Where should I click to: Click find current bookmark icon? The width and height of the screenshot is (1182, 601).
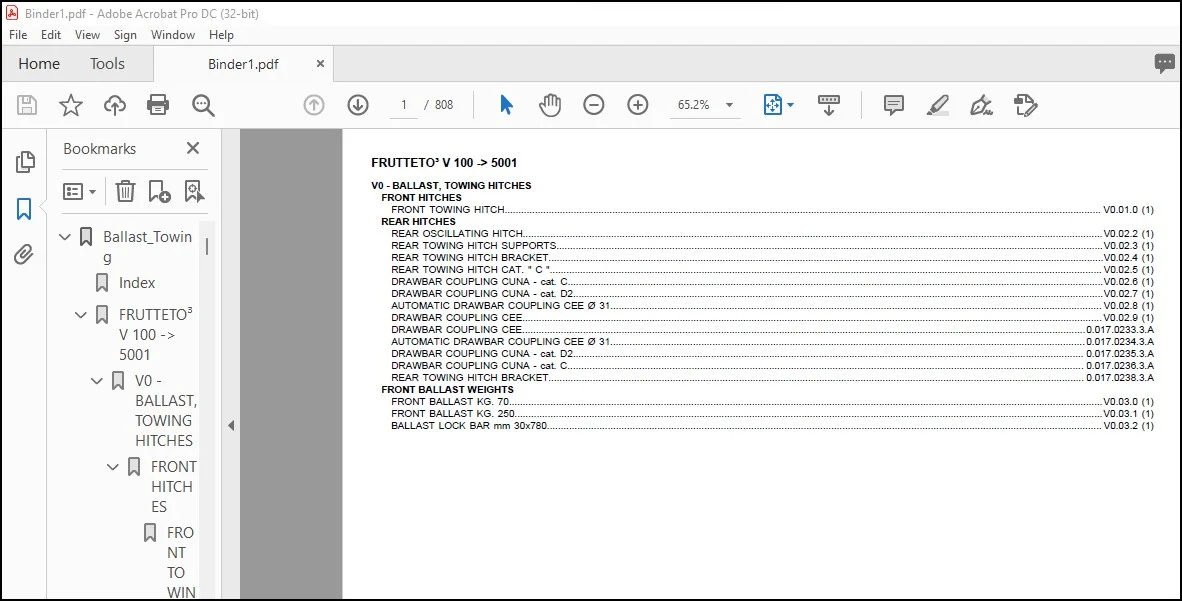194,192
